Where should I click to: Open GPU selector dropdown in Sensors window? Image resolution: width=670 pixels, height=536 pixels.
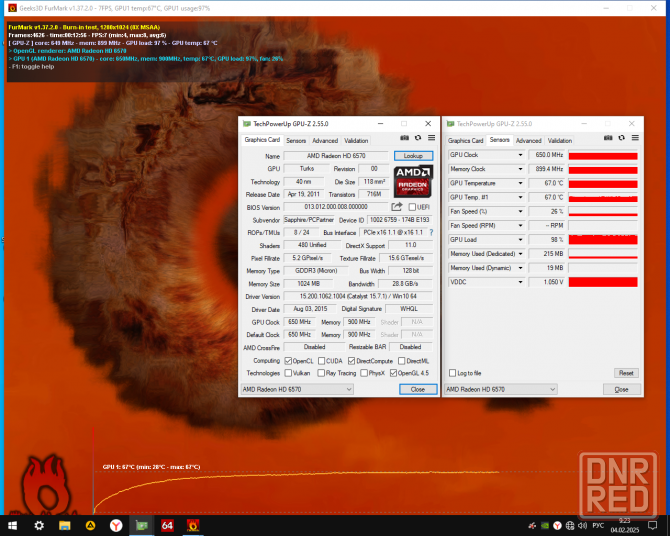coord(501,389)
